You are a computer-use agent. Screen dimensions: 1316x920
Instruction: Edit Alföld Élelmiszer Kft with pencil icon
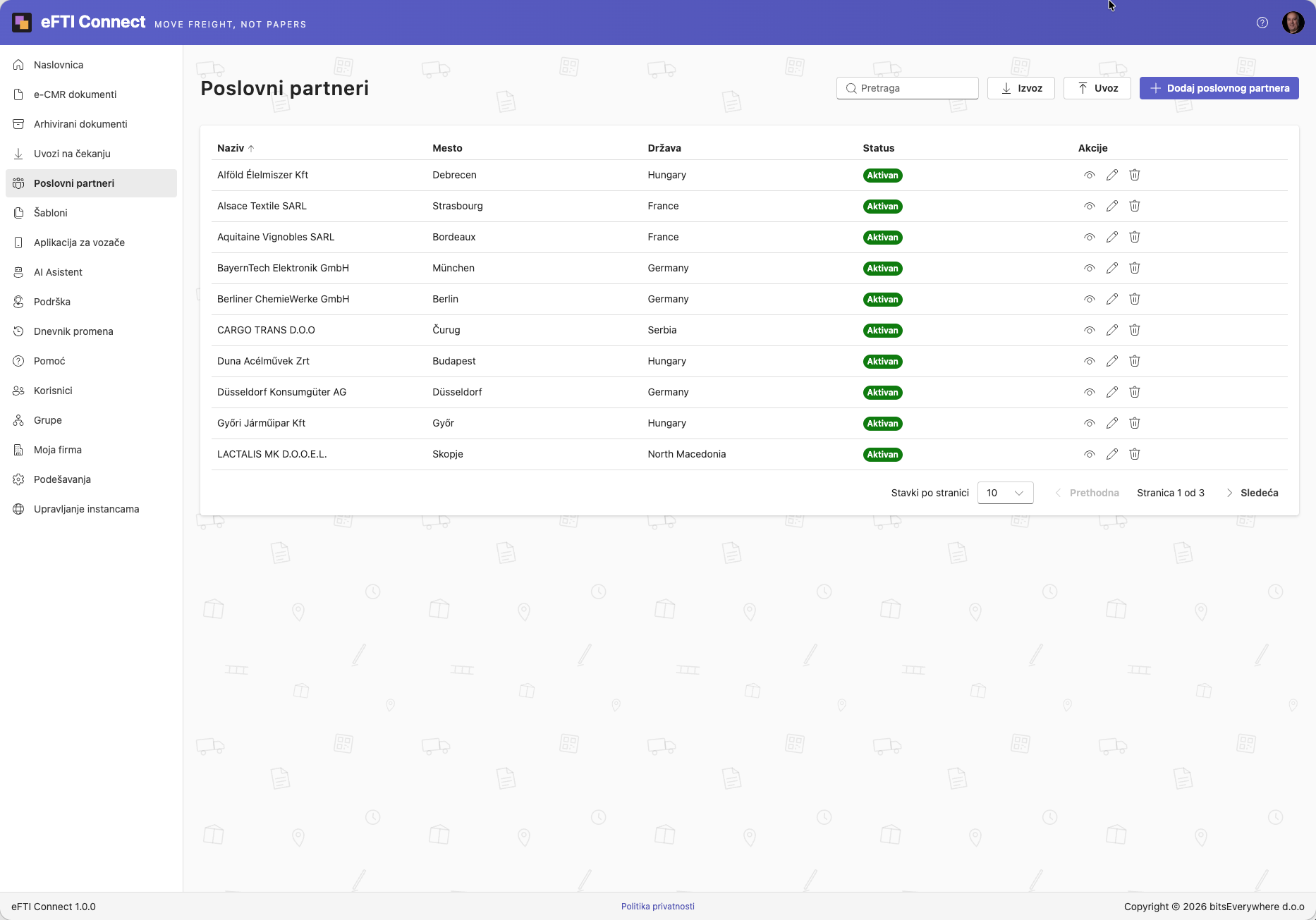[1112, 175]
